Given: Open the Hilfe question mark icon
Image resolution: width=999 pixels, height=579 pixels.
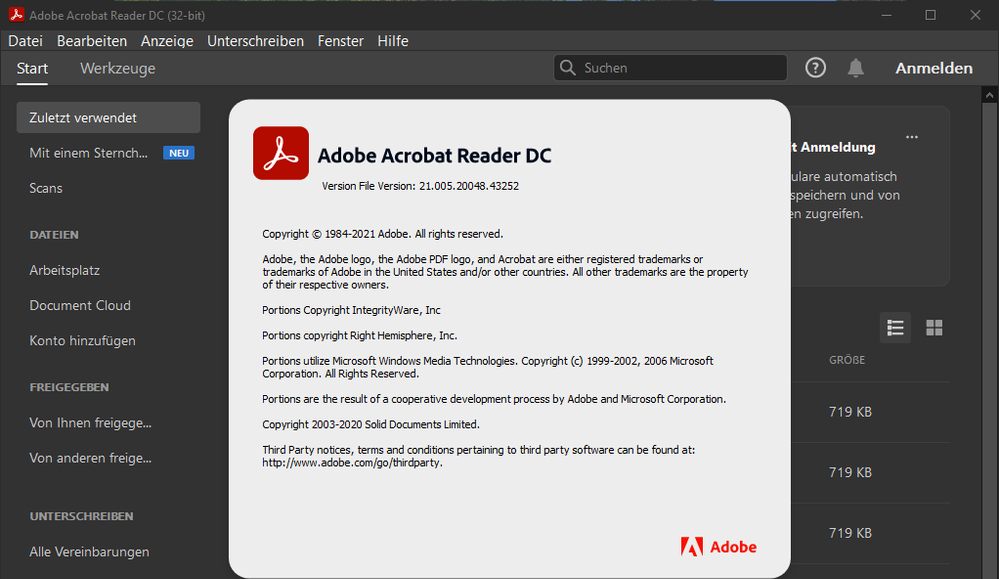Looking at the screenshot, I should pyautogui.click(x=815, y=67).
